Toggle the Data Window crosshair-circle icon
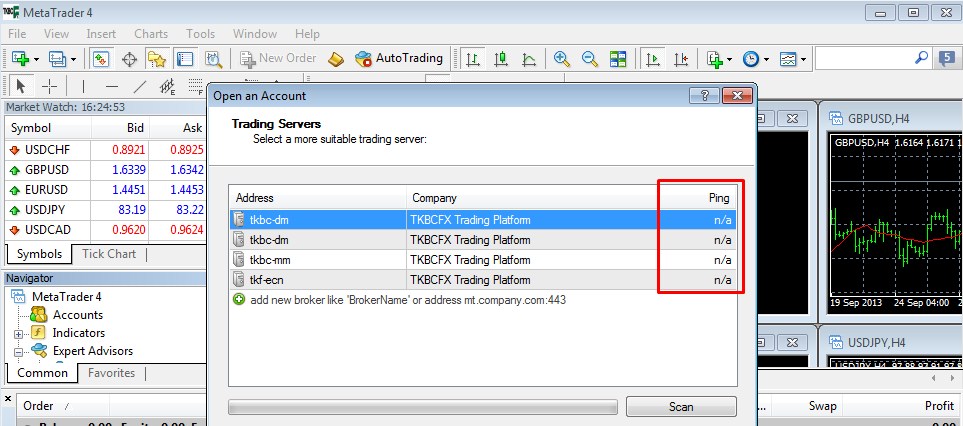This screenshot has width=963, height=426. coord(129,59)
